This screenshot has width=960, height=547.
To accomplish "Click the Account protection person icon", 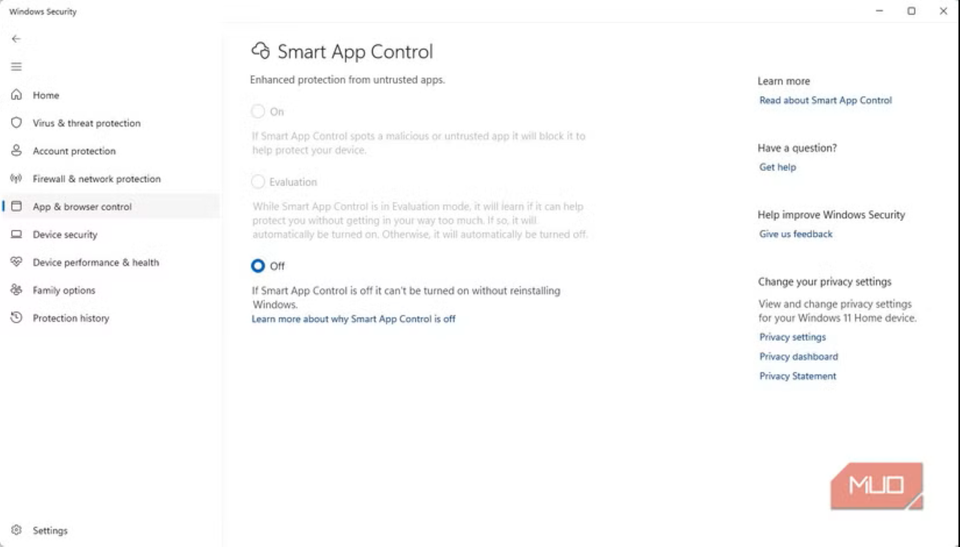I will pyautogui.click(x=16, y=151).
